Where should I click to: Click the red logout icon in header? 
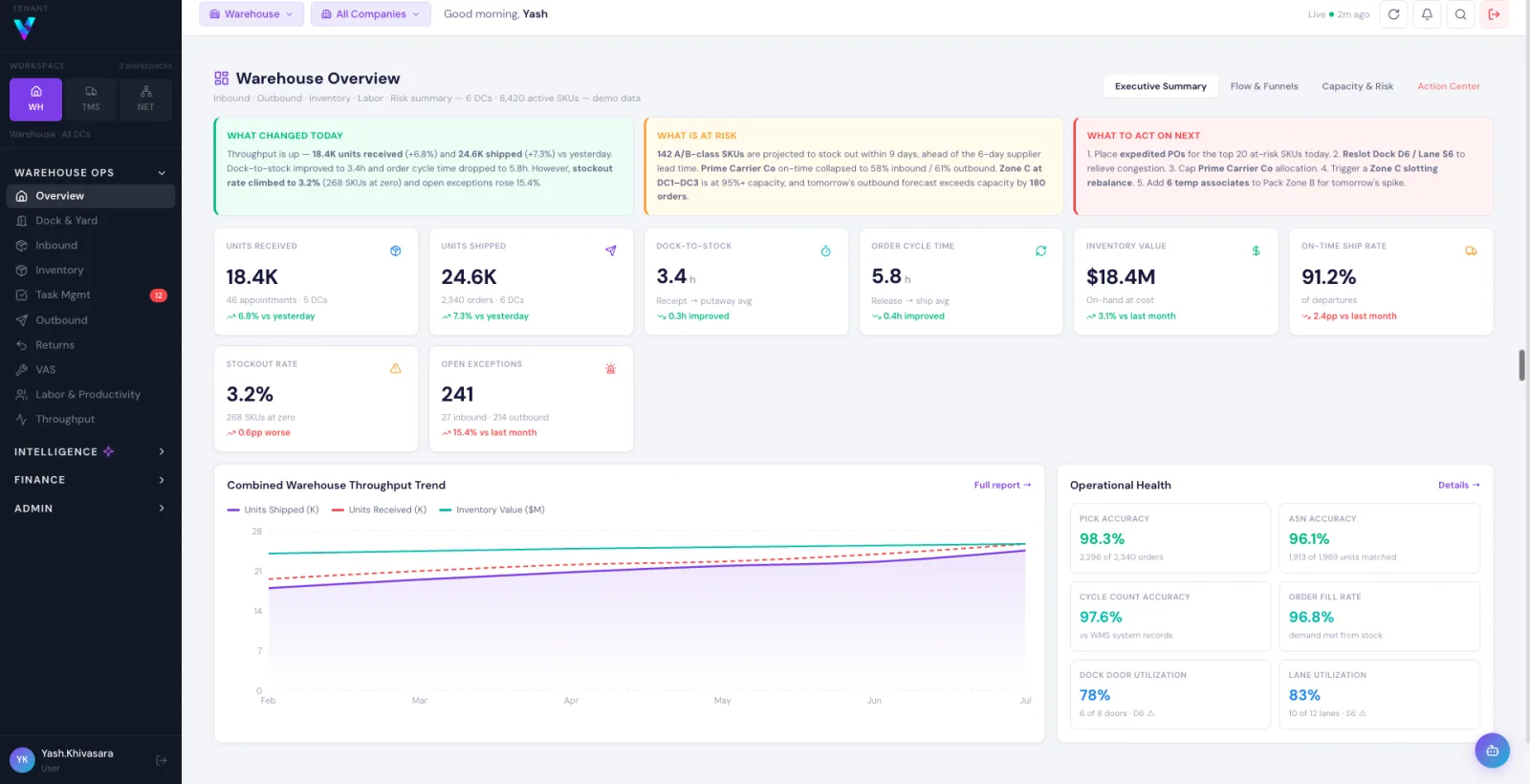(1494, 14)
